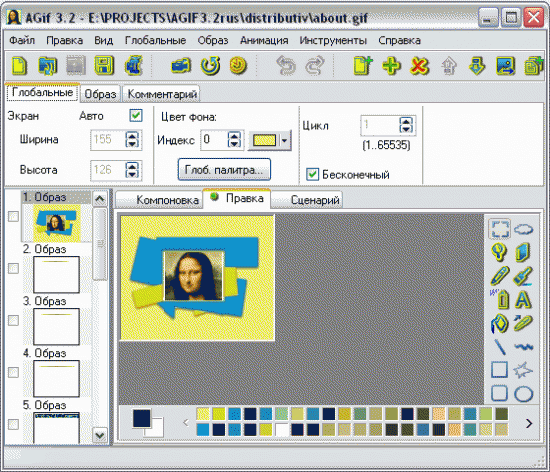This screenshot has width=550, height=472.
Task: Open the Анимация menu
Action: coord(264,40)
